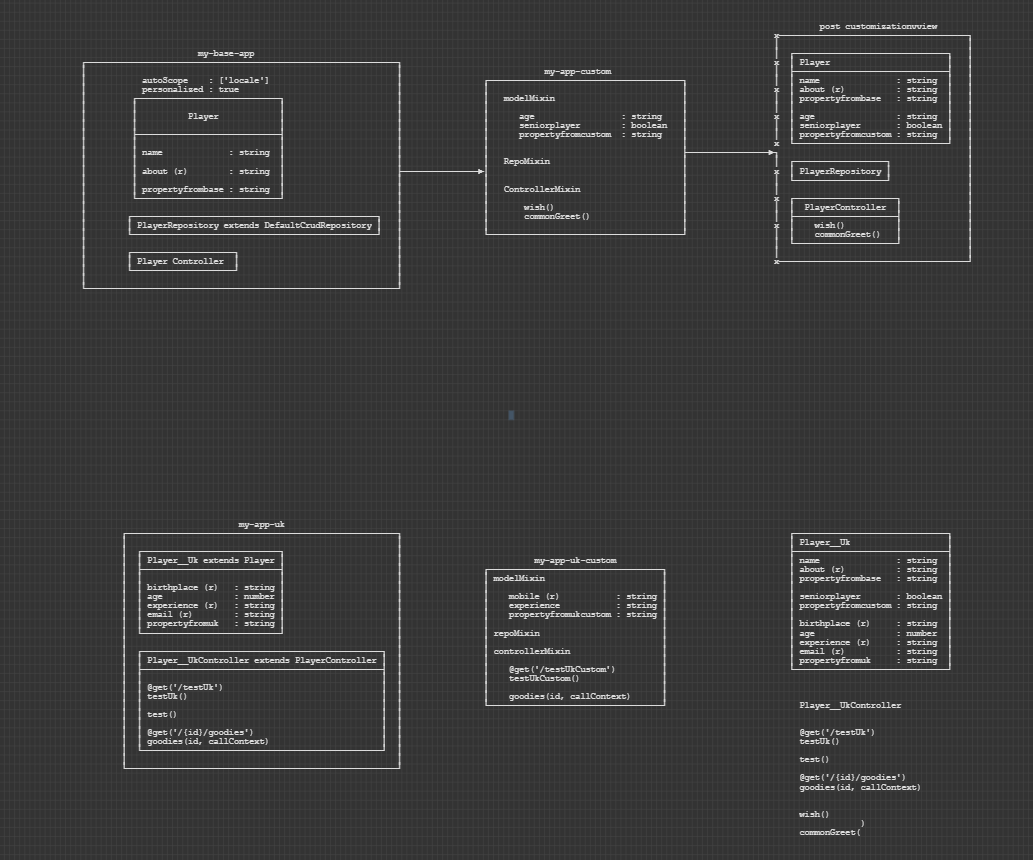This screenshot has width=1033, height=860.
Task: Click the ControllerMixin label
Action: 541,189
